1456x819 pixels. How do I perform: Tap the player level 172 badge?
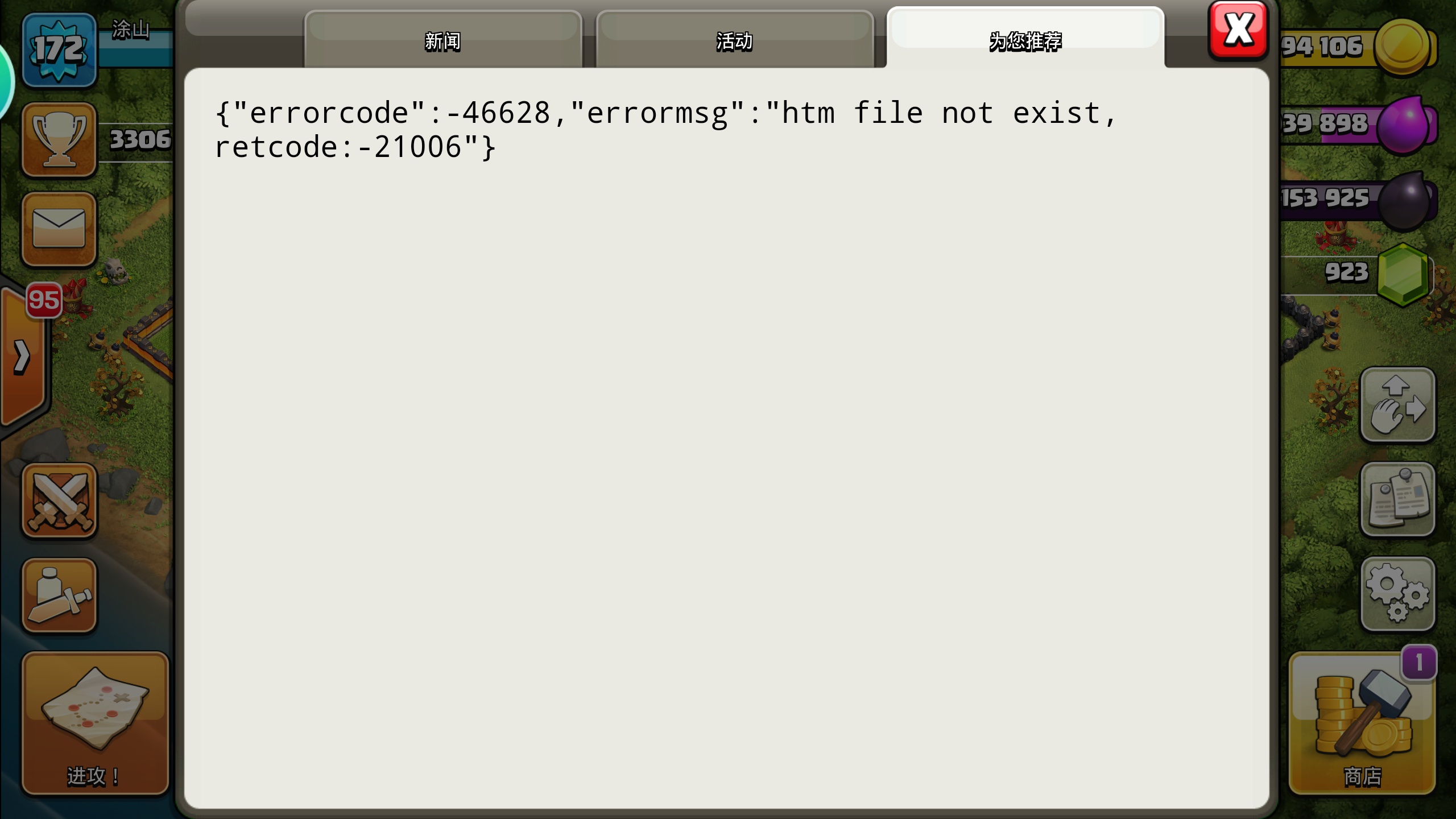(x=59, y=49)
